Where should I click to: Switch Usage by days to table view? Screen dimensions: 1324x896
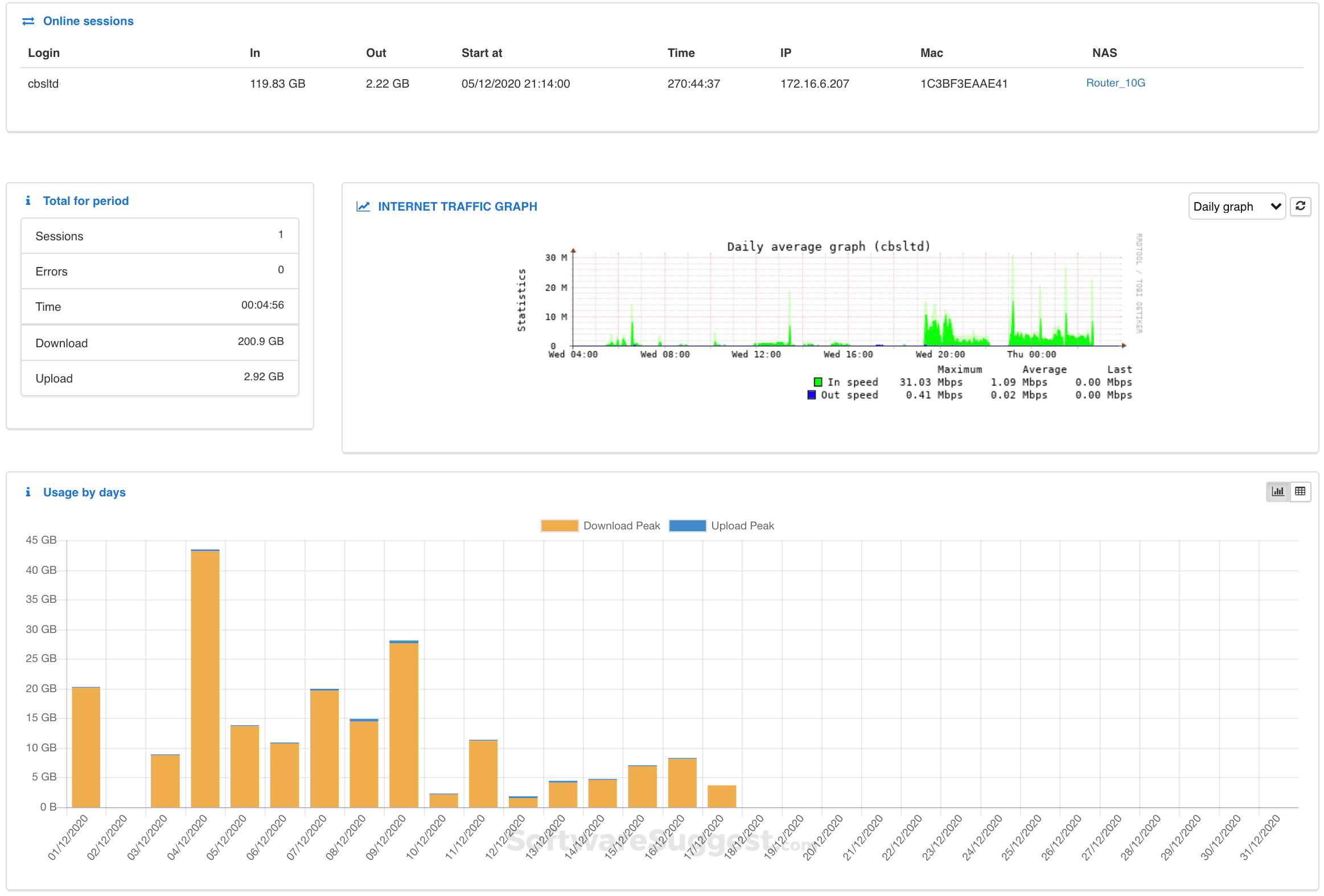(1300, 491)
